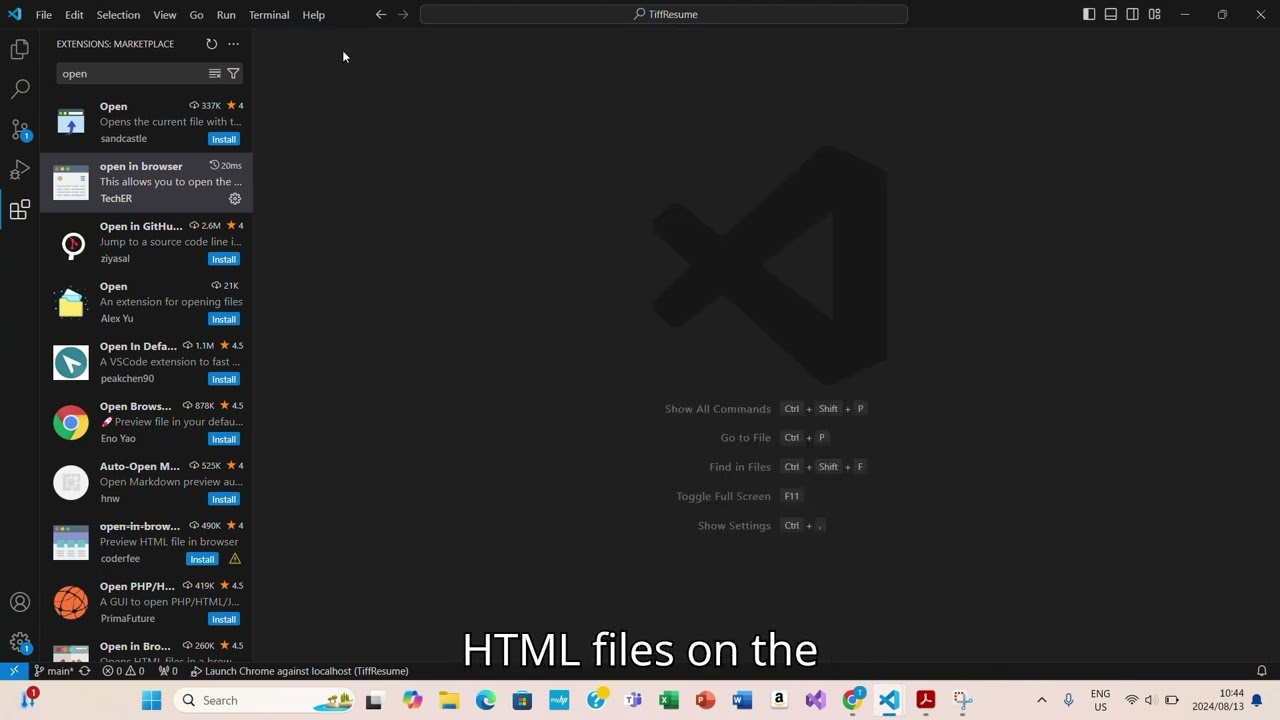
Task: Click the main branch in status bar
Action: 54,671
